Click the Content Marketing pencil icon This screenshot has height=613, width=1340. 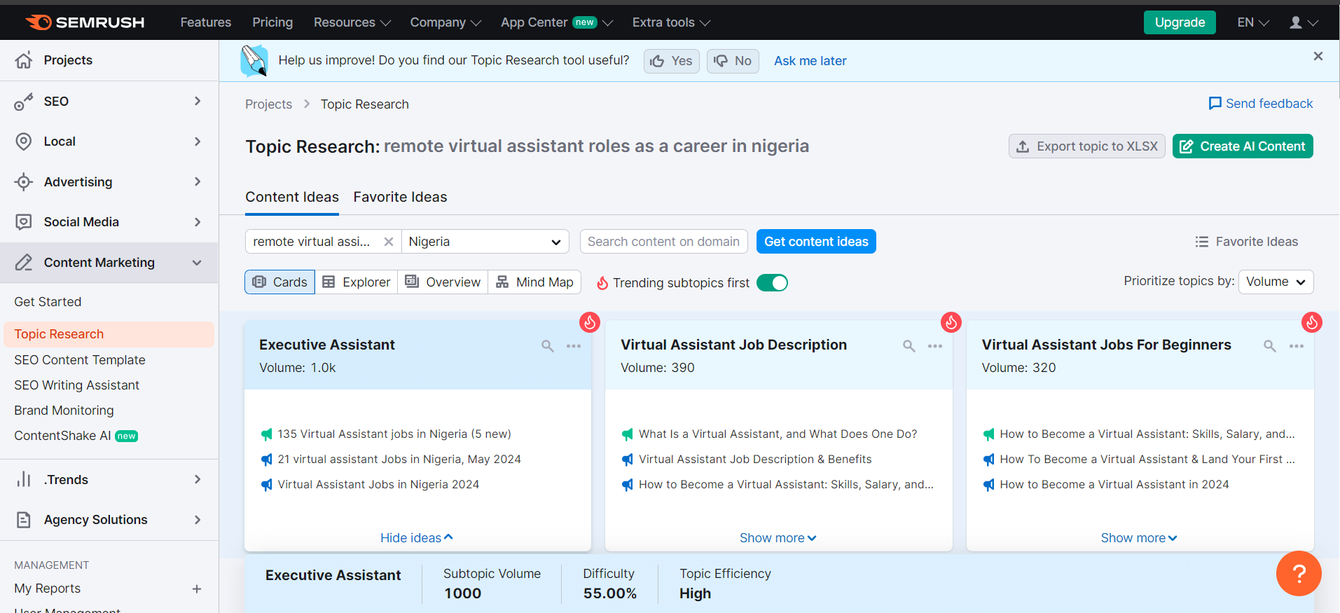[x=23, y=263]
